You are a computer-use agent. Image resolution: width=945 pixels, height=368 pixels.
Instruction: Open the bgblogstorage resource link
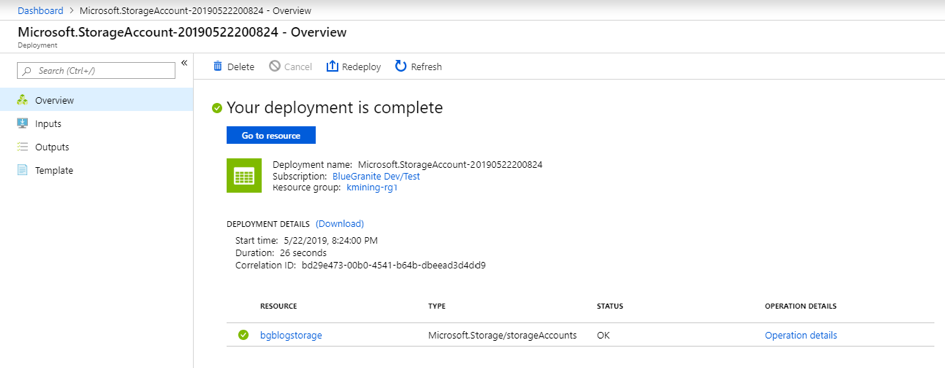point(291,335)
